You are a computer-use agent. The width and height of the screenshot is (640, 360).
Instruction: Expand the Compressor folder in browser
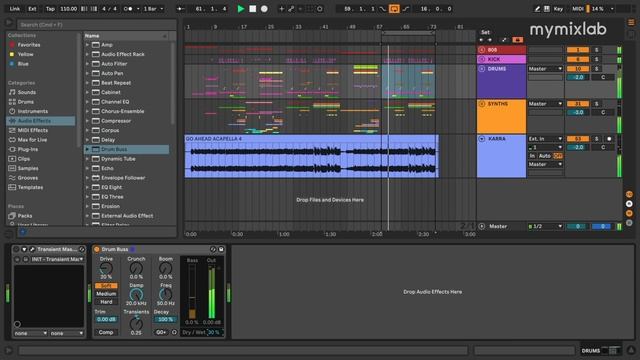tap(87, 121)
